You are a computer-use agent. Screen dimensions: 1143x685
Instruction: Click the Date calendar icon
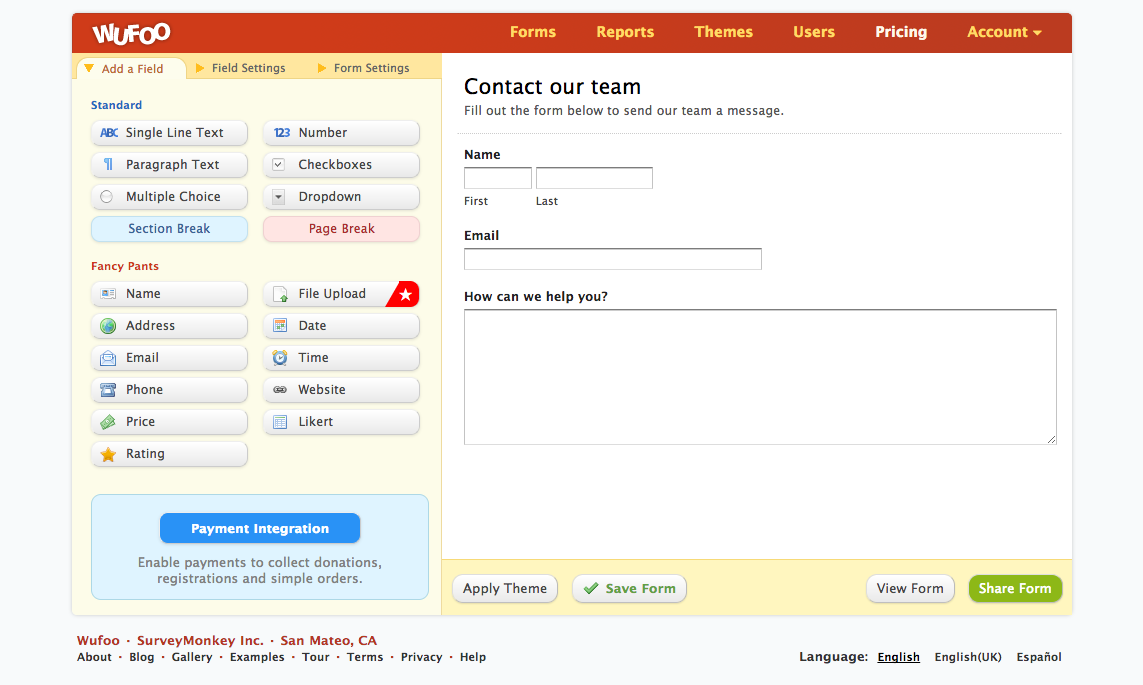(280, 326)
